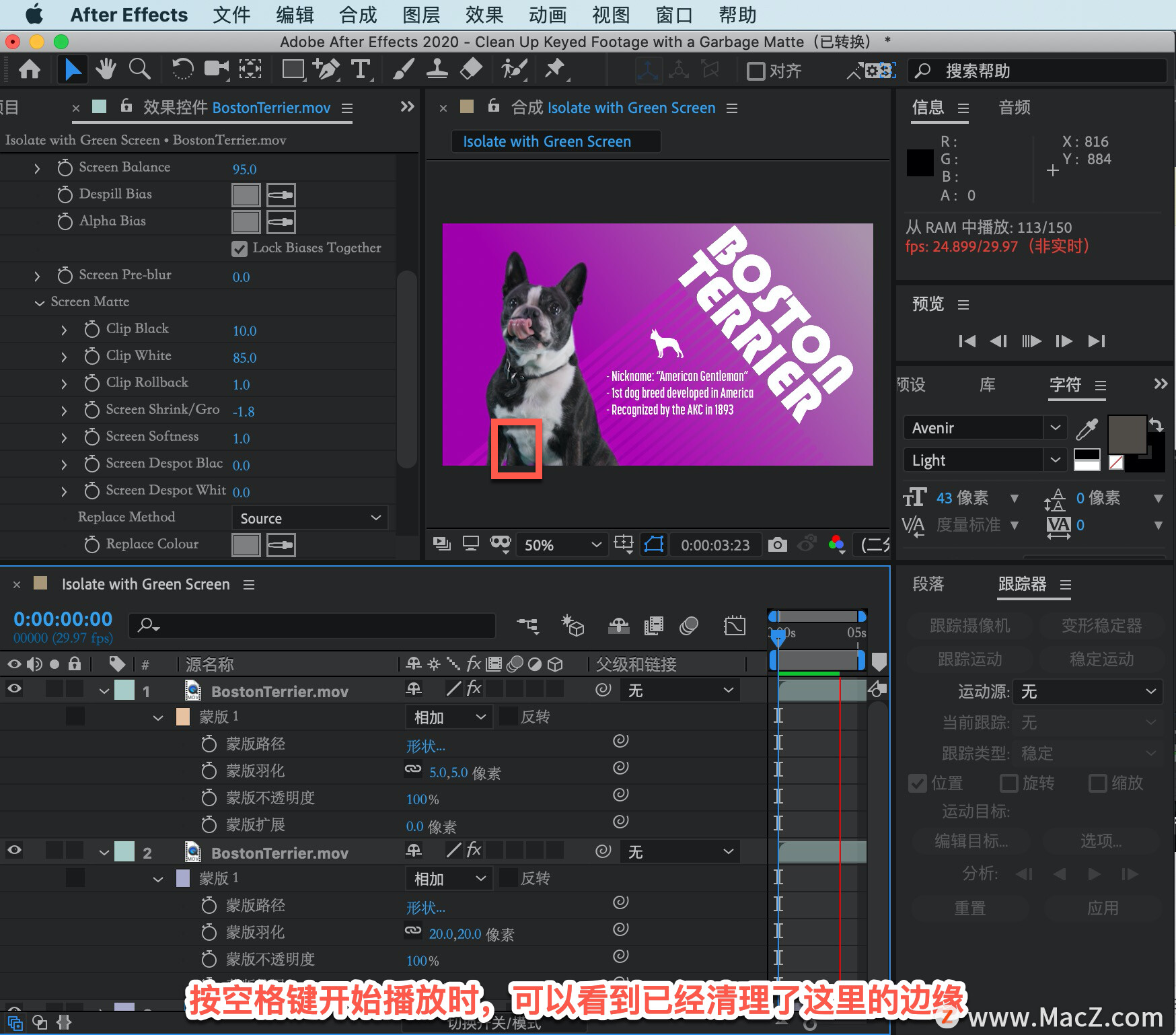The width and height of the screenshot is (1176, 1035).
Task: Click the Despill Bias color swatch
Action: (246, 195)
